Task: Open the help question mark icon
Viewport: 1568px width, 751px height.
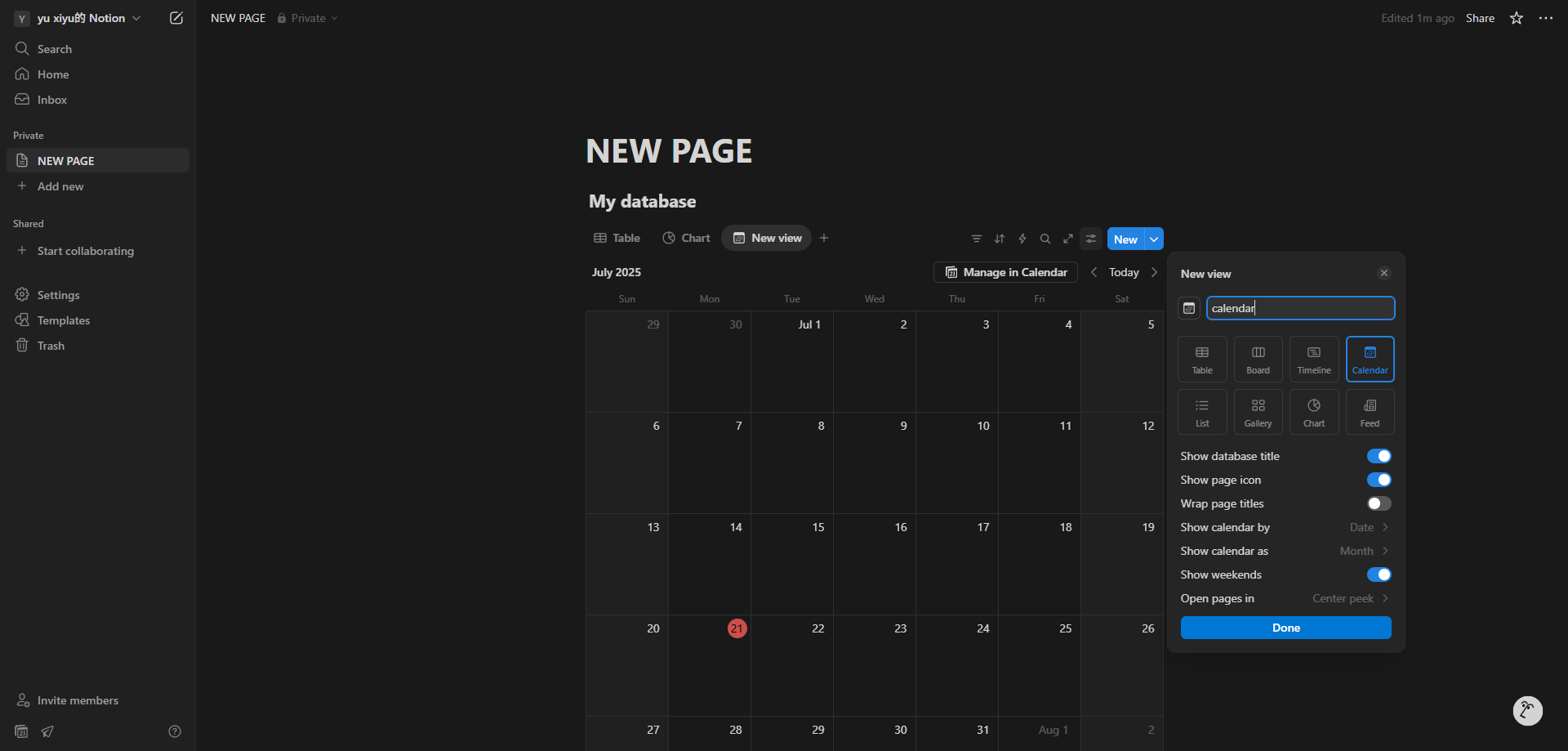Action: point(175,731)
